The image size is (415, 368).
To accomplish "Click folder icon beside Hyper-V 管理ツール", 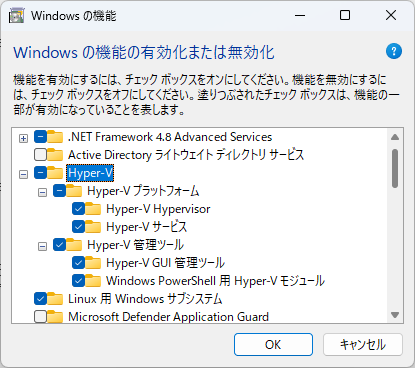I will 74,245.
